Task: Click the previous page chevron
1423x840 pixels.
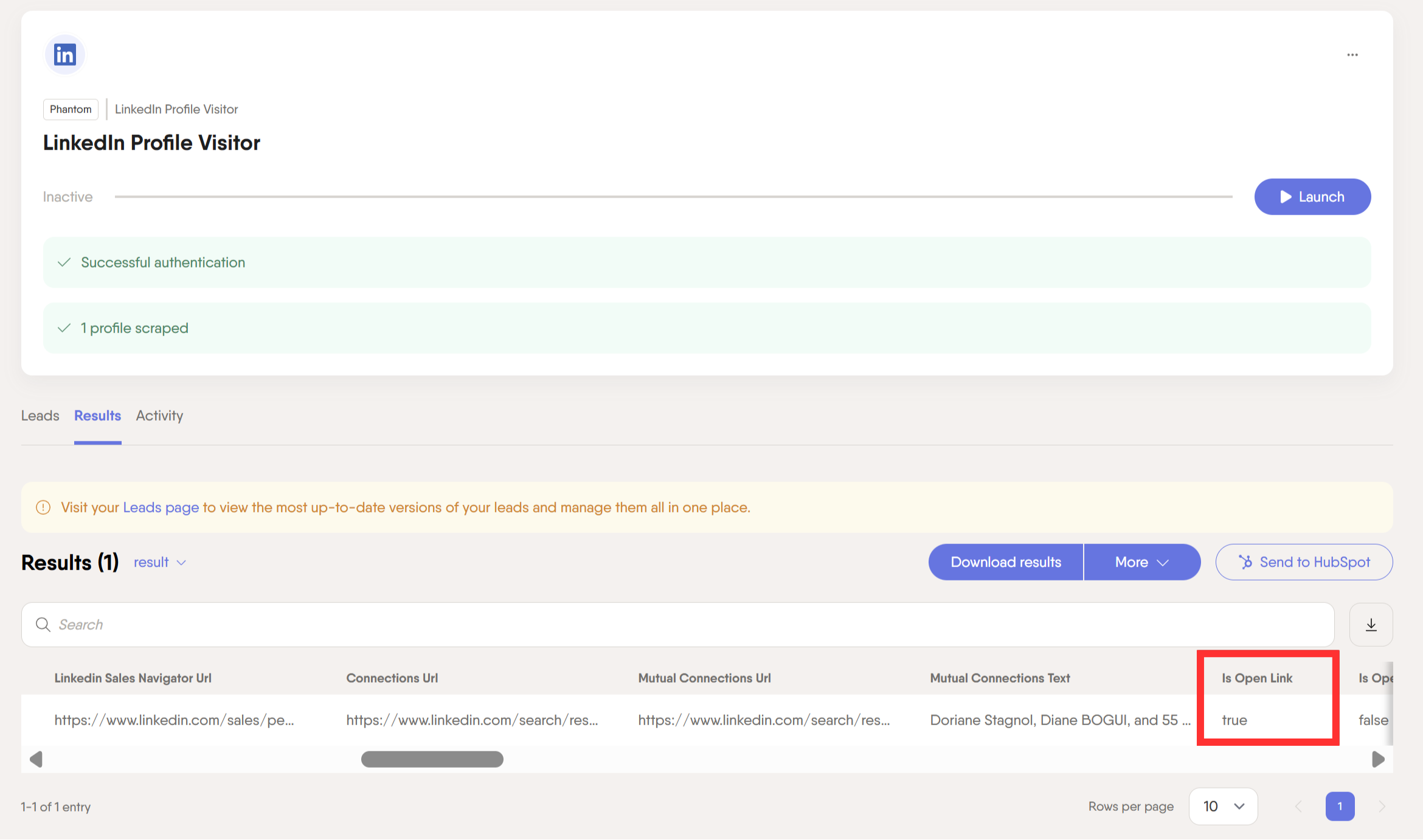Action: point(1298,807)
